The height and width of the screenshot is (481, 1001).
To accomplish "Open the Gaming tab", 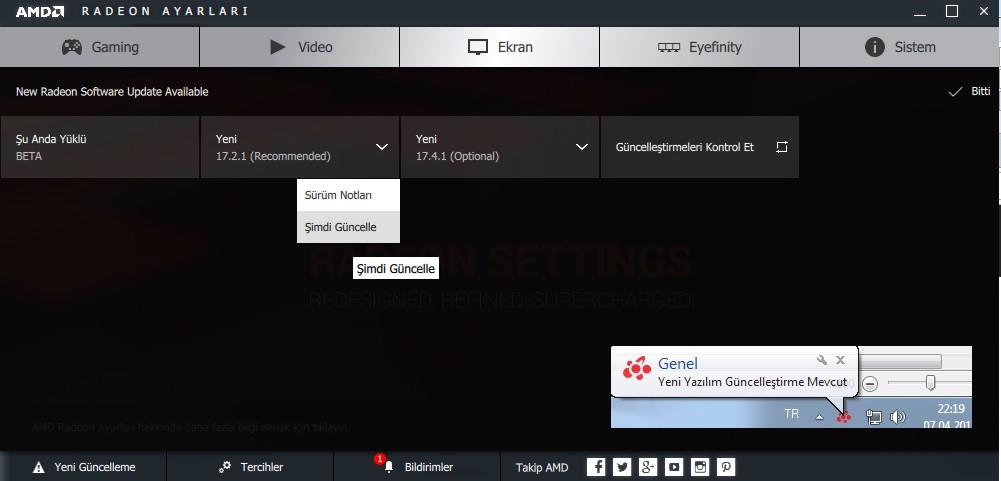I will (x=100, y=47).
